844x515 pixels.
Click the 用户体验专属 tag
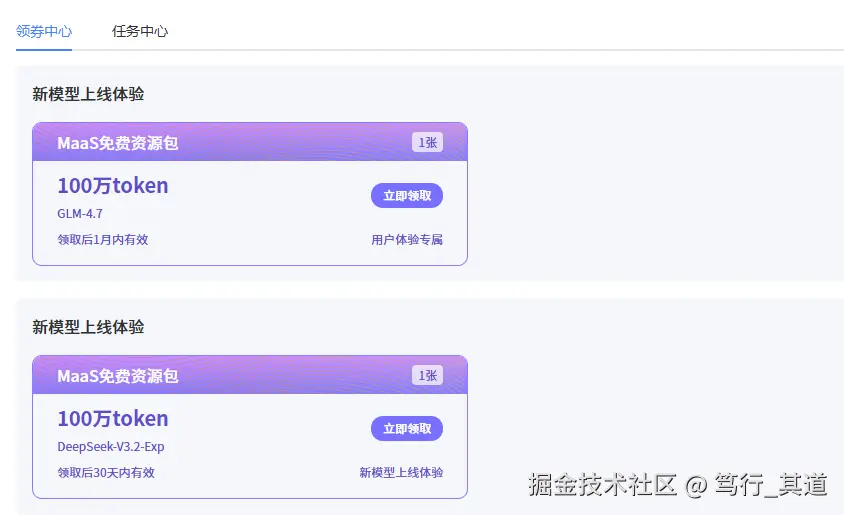click(x=406, y=240)
